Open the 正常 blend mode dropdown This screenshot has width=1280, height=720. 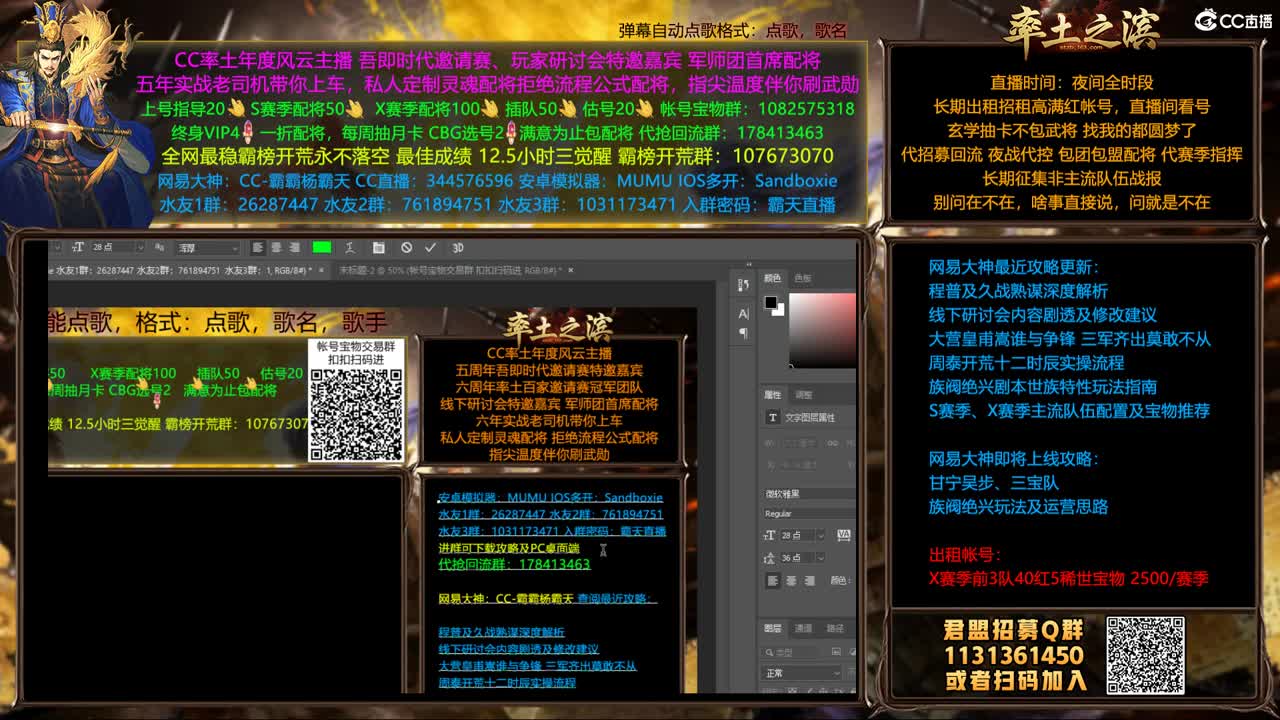(x=802, y=673)
